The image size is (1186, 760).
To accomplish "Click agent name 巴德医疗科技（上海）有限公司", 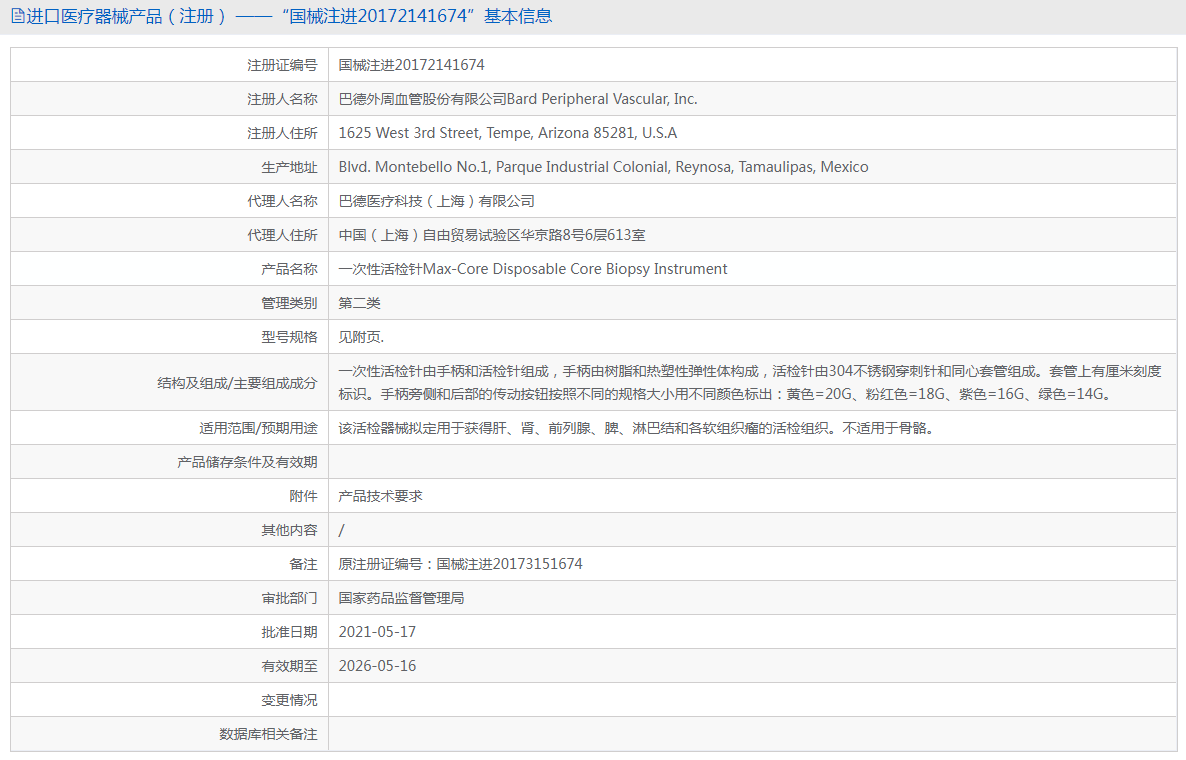I will 436,201.
